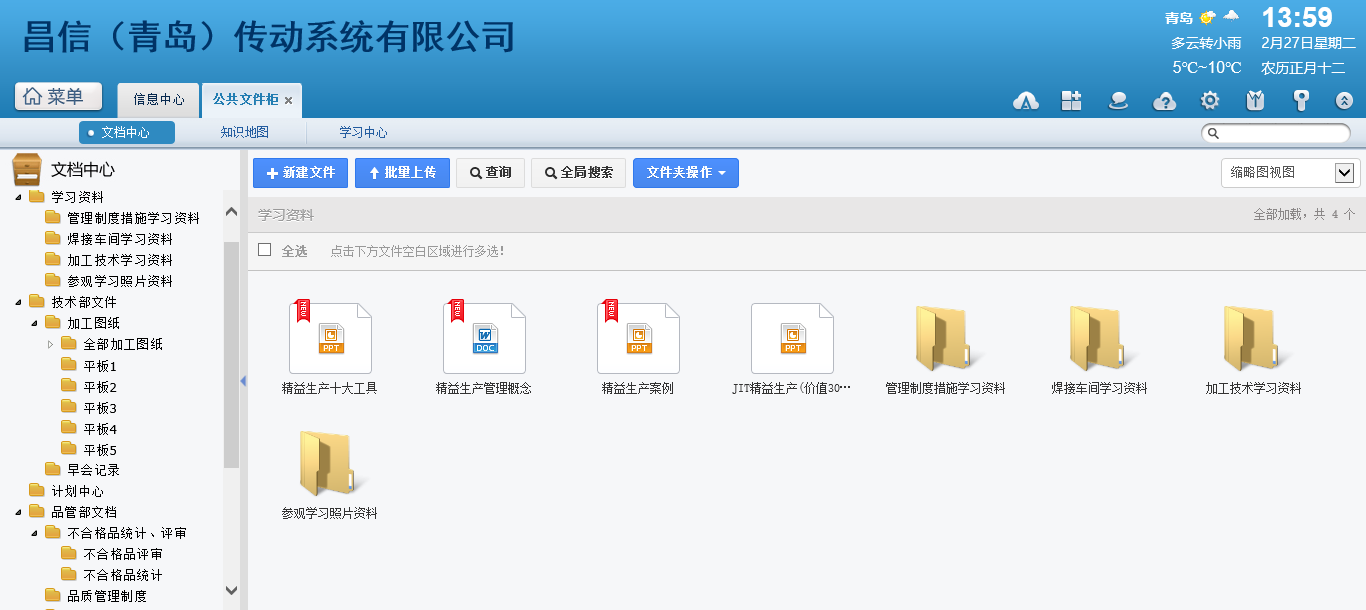Open the 缩略图视图 view mode dropdown
Screen dimensions: 1366x610
(x=1290, y=173)
